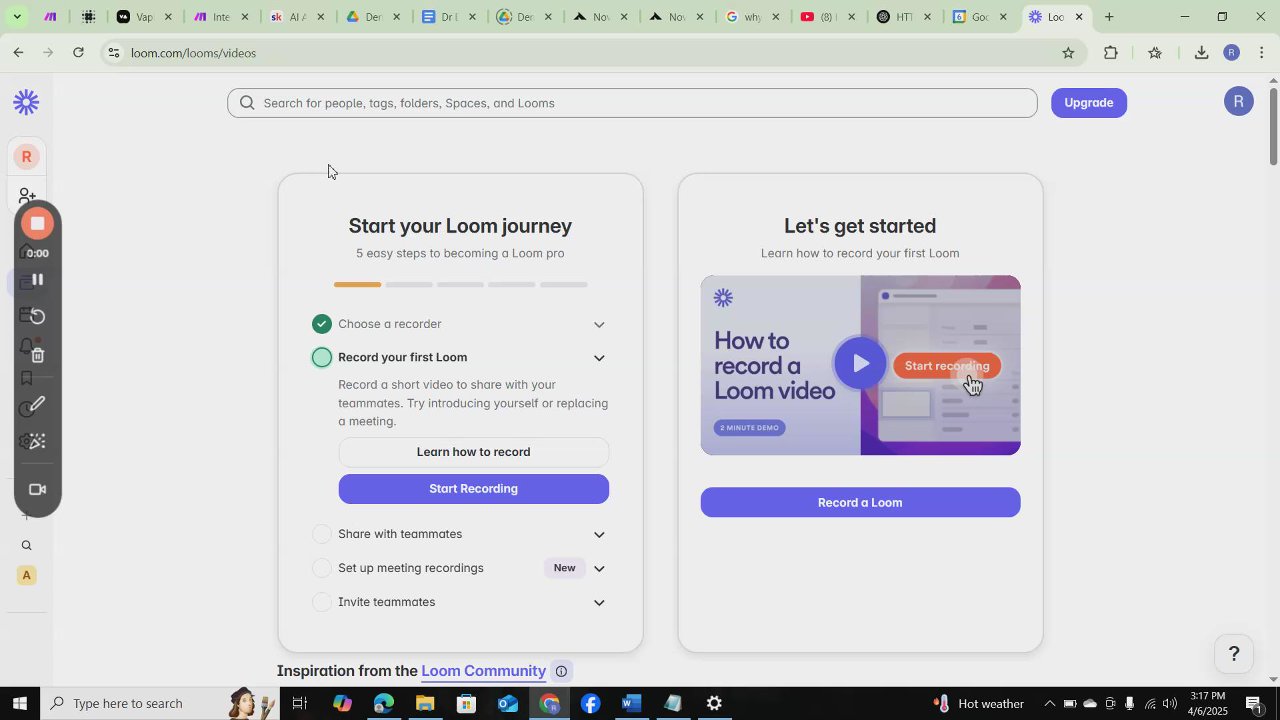Open Microsoft Word from the taskbar
The width and height of the screenshot is (1280, 720).
tap(631, 703)
